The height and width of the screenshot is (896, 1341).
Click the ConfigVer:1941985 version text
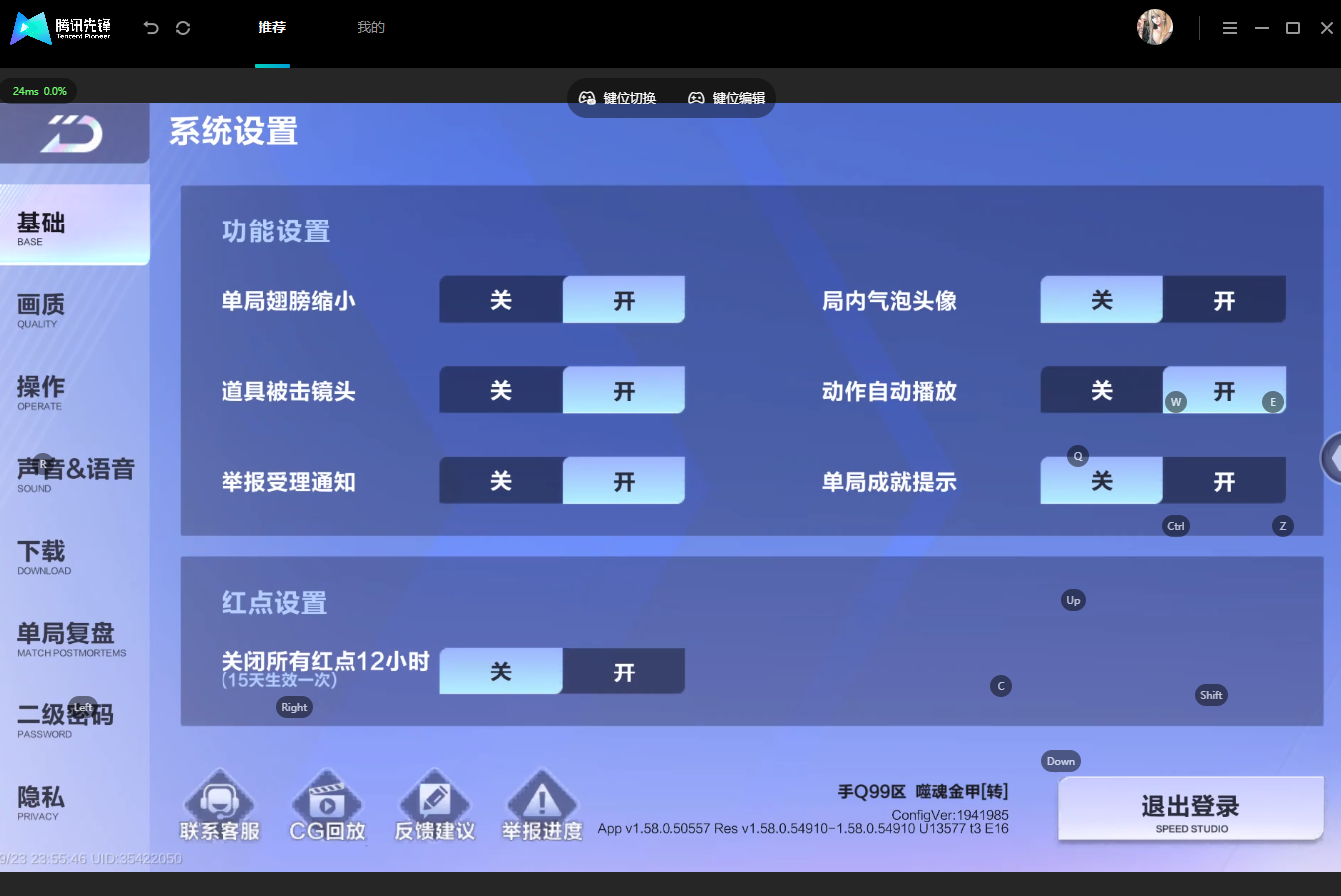pyautogui.click(x=950, y=815)
